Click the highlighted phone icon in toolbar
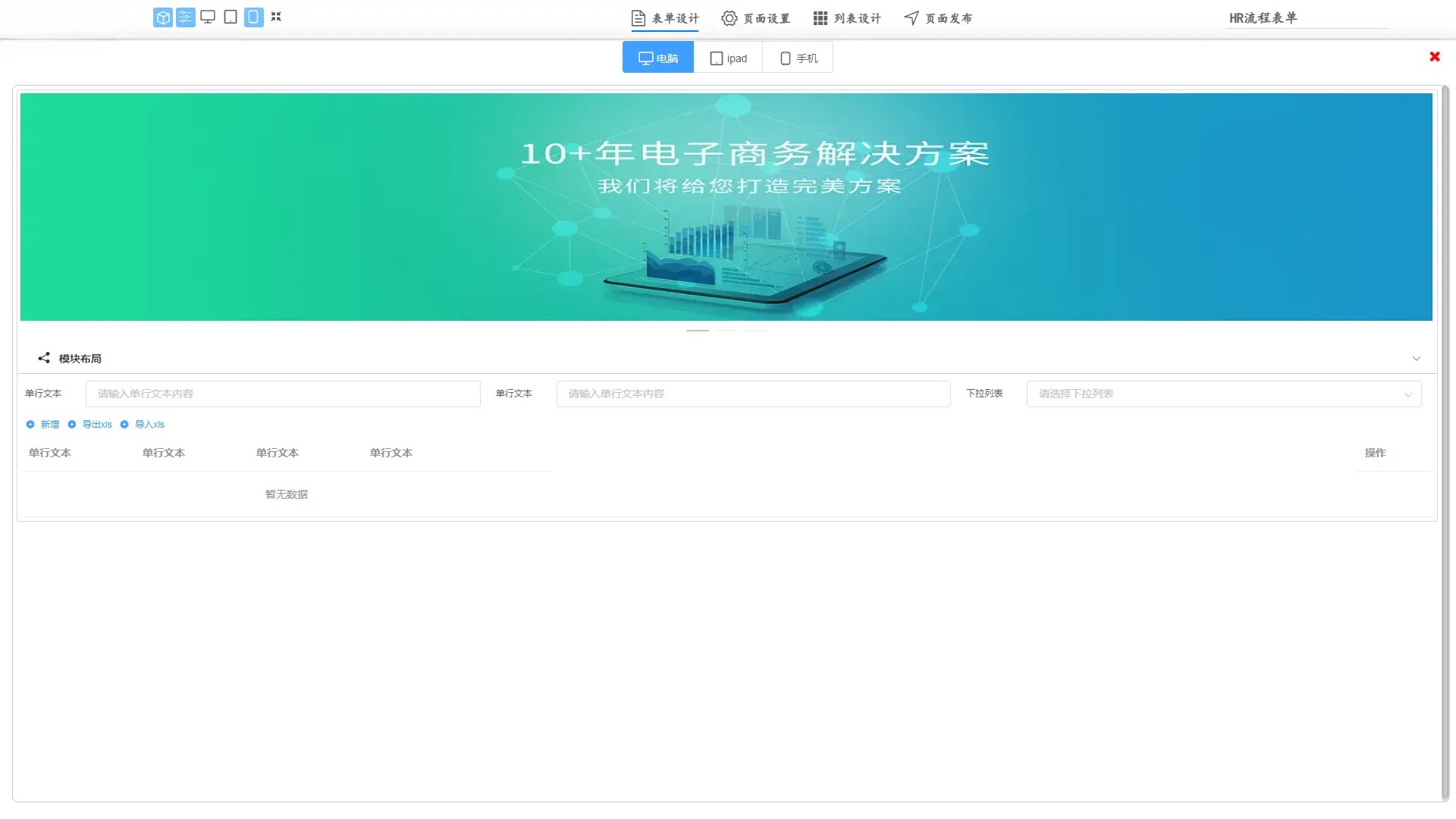This screenshot has width=1456, height=819. pos(253,17)
